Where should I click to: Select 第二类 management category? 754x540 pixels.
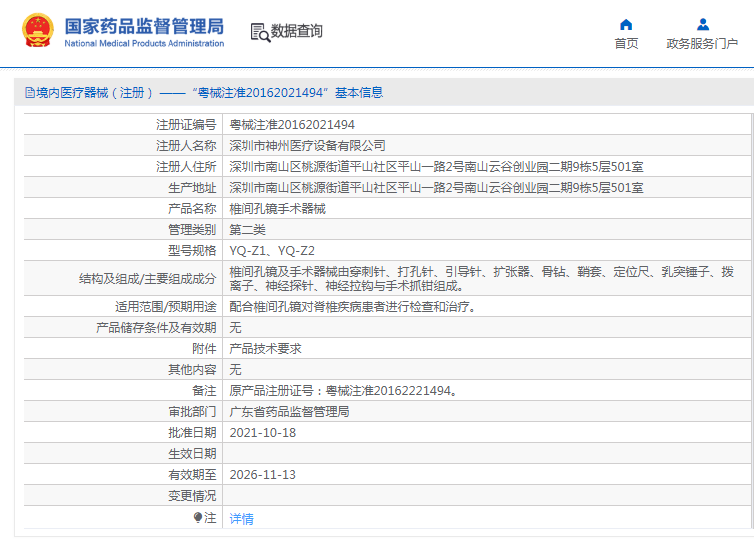[x=247, y=230]
